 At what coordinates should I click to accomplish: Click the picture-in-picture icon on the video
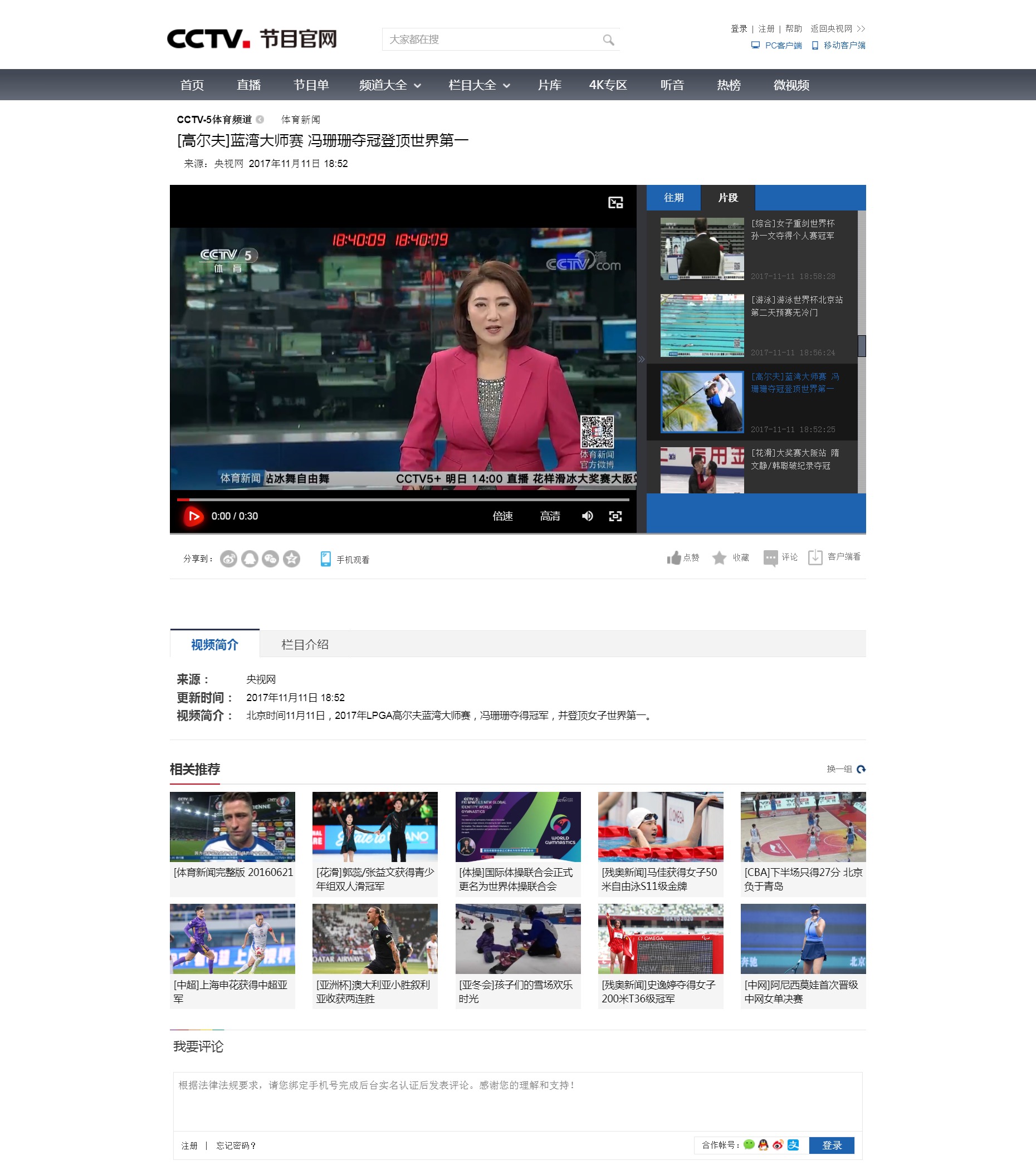(615, 202)
